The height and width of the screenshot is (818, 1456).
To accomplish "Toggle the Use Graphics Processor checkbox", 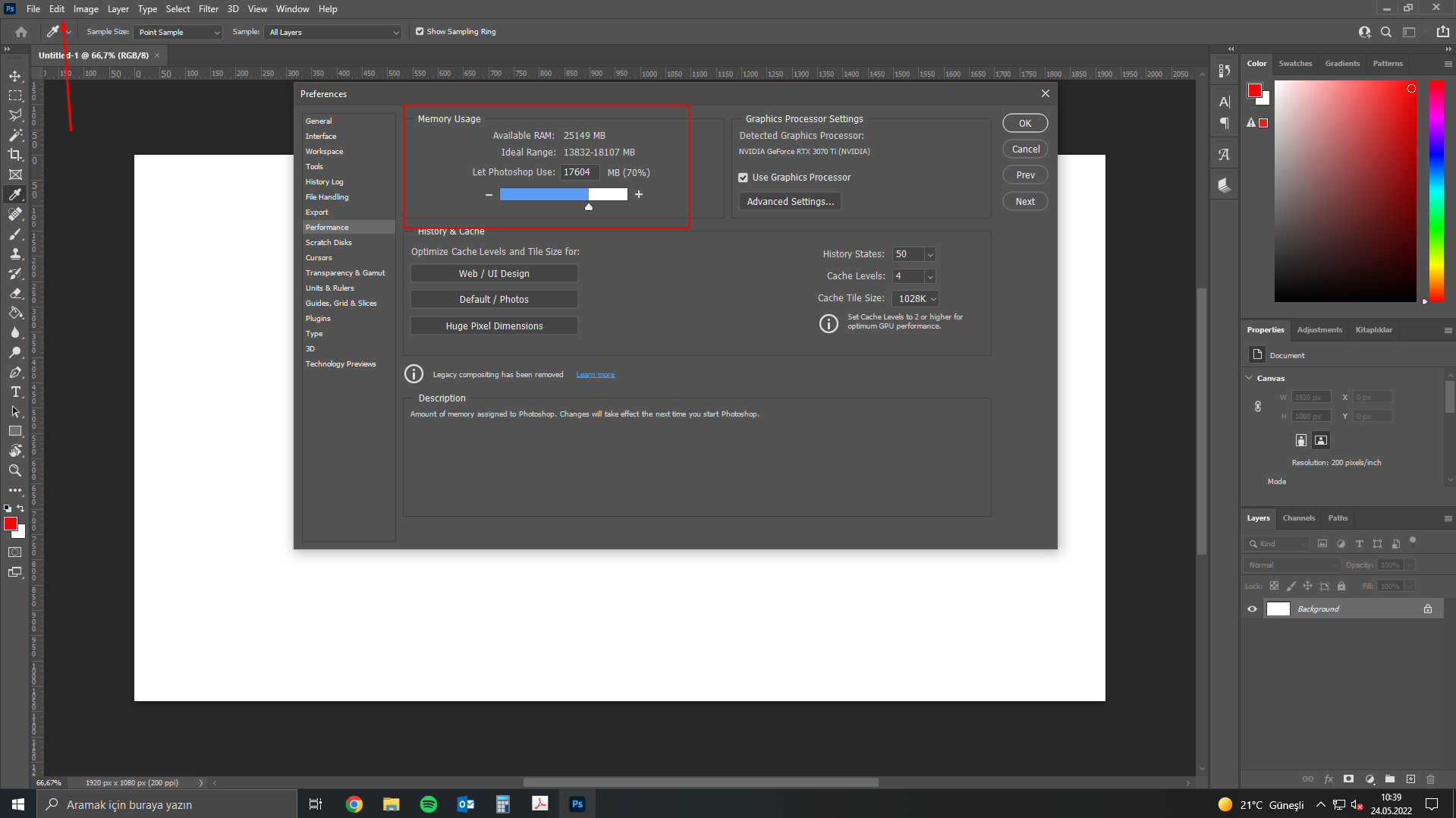I will click(744, 178).
